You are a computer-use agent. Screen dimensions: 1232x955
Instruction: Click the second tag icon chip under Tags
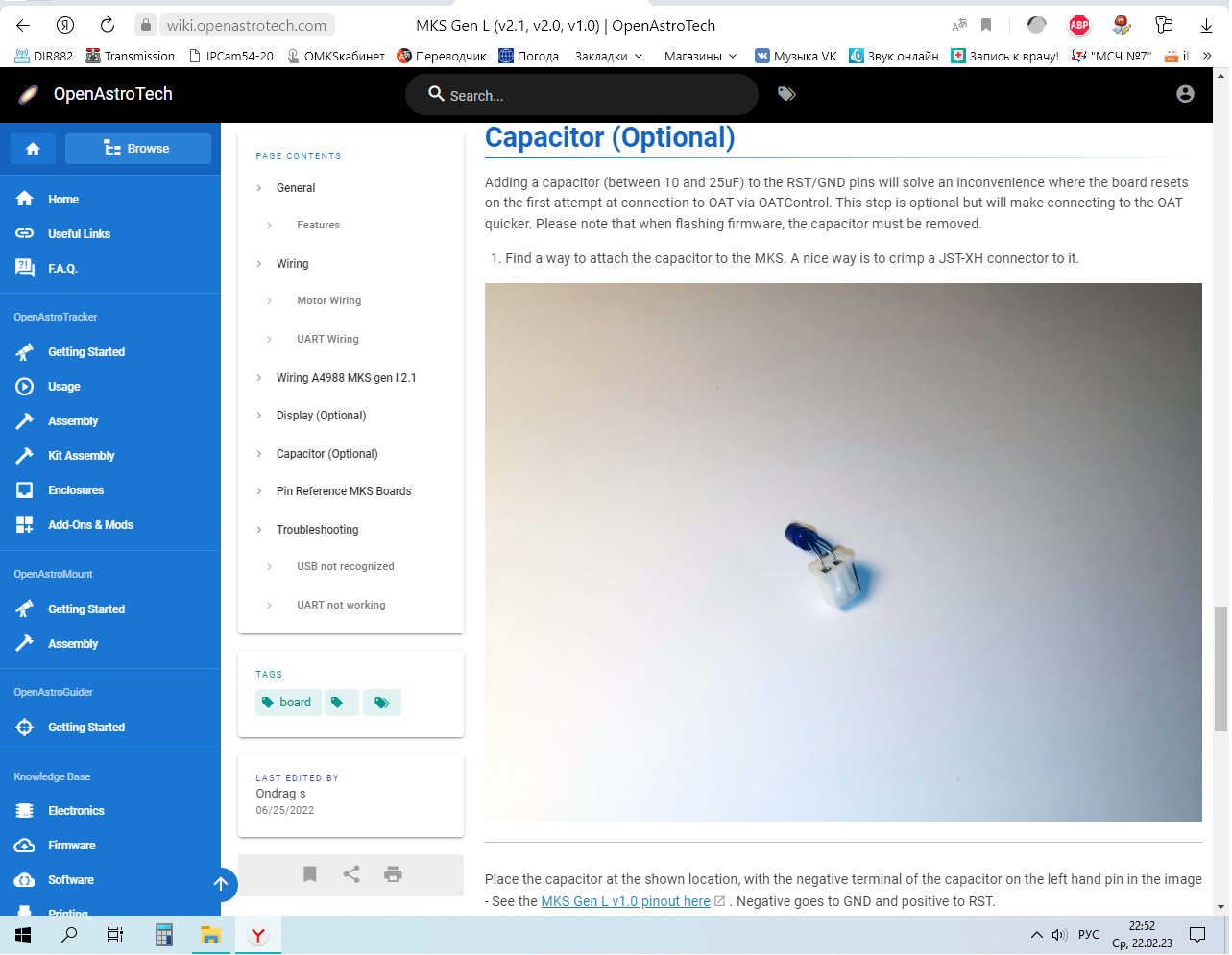pos(341,703)
